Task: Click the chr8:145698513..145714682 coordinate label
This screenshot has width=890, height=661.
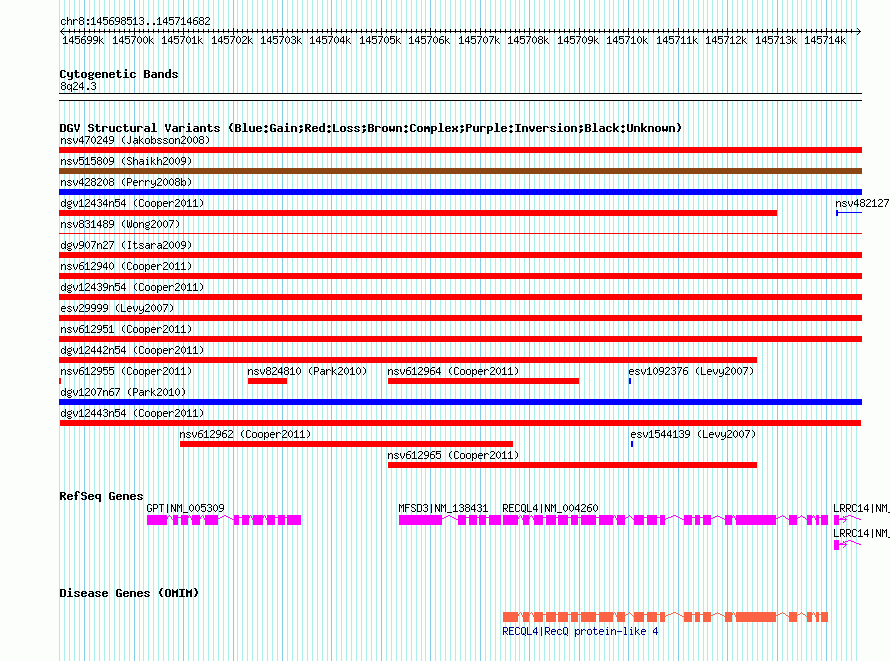Action: [x=135, y=21]
